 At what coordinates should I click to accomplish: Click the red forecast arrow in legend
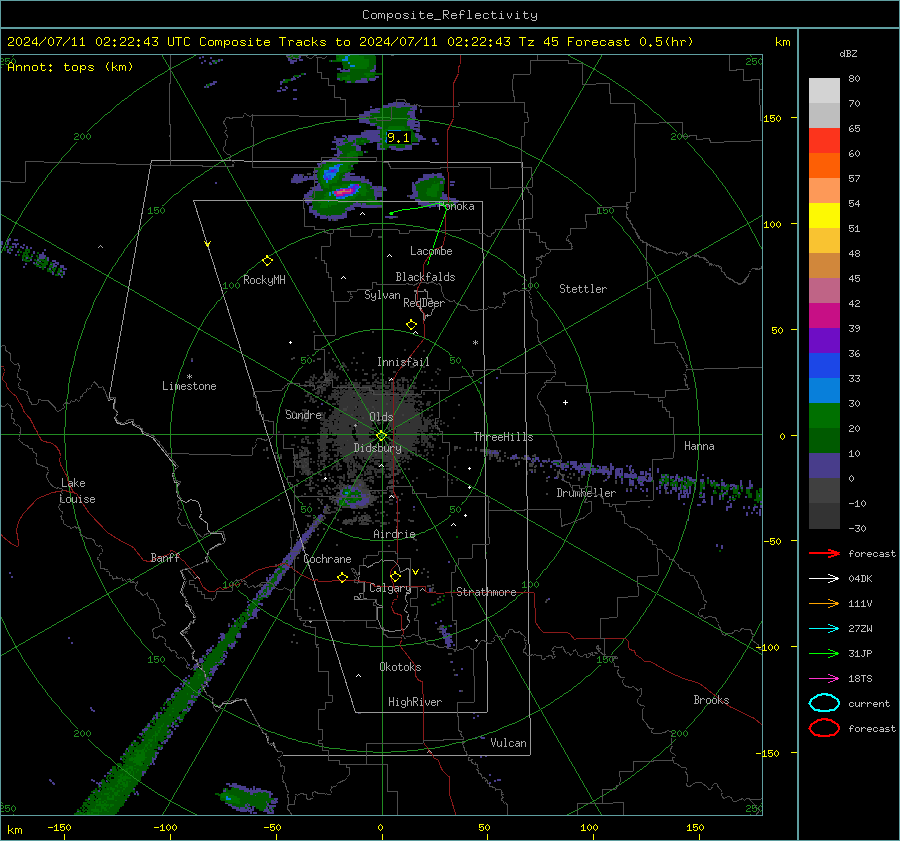click(825, 553)
